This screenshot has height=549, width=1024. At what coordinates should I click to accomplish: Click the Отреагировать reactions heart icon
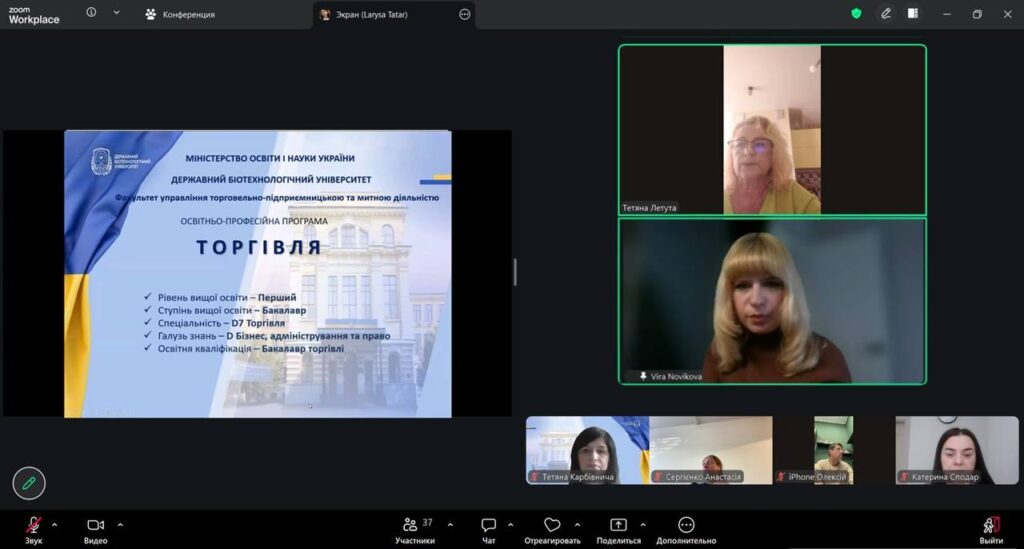pyautogui.click(x=552, y=525)
